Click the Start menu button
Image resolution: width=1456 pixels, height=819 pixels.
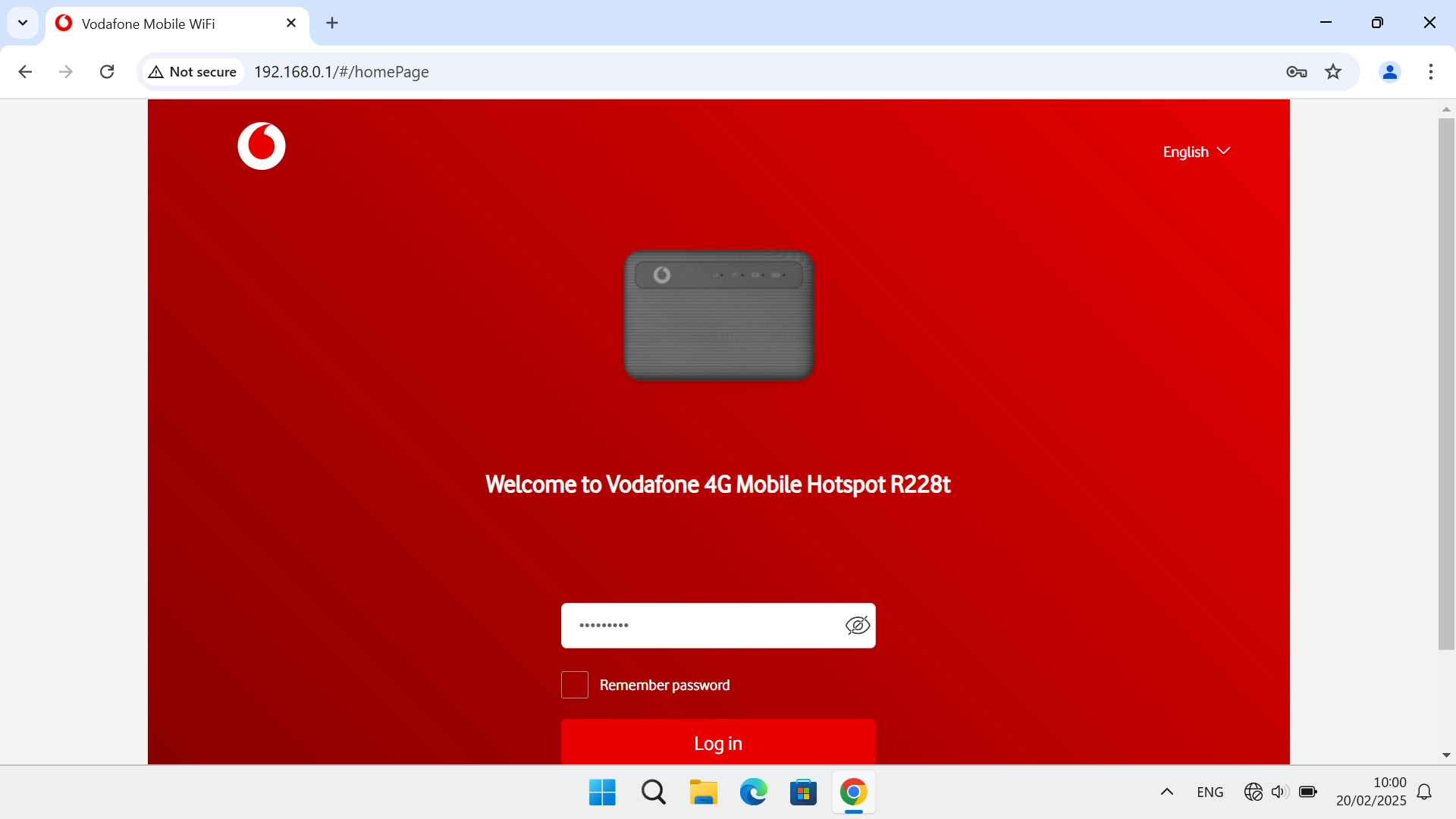pyautogui.click(x=601, y=791)
